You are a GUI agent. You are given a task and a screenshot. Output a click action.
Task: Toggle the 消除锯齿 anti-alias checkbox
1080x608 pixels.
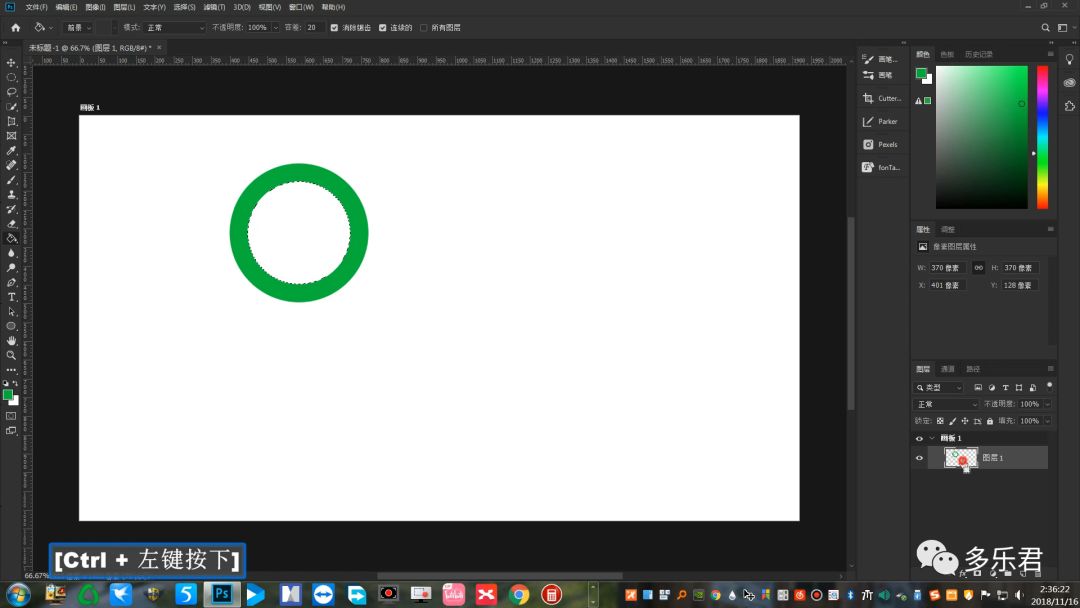coord(334,28)
